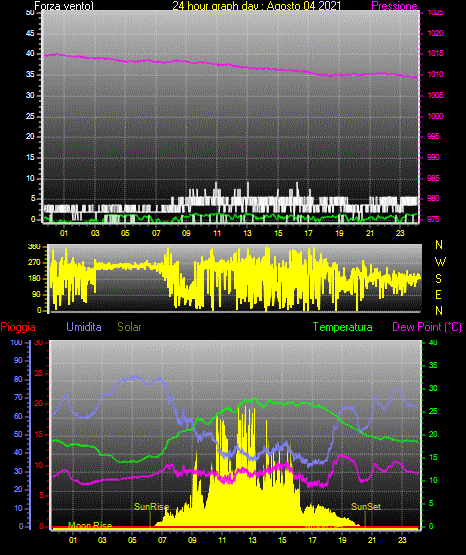This screenshot has width=466, height=555.
Task: Click the 975 pressure axis value
Action: 433,219
